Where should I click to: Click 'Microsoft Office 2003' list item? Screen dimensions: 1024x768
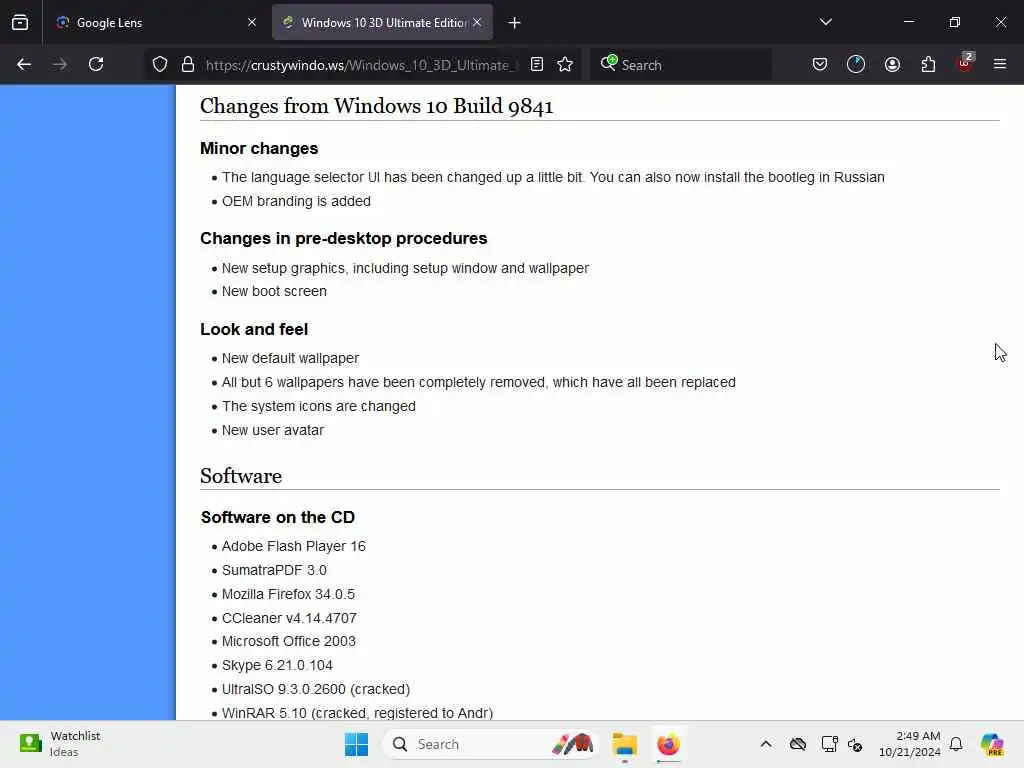289,641
